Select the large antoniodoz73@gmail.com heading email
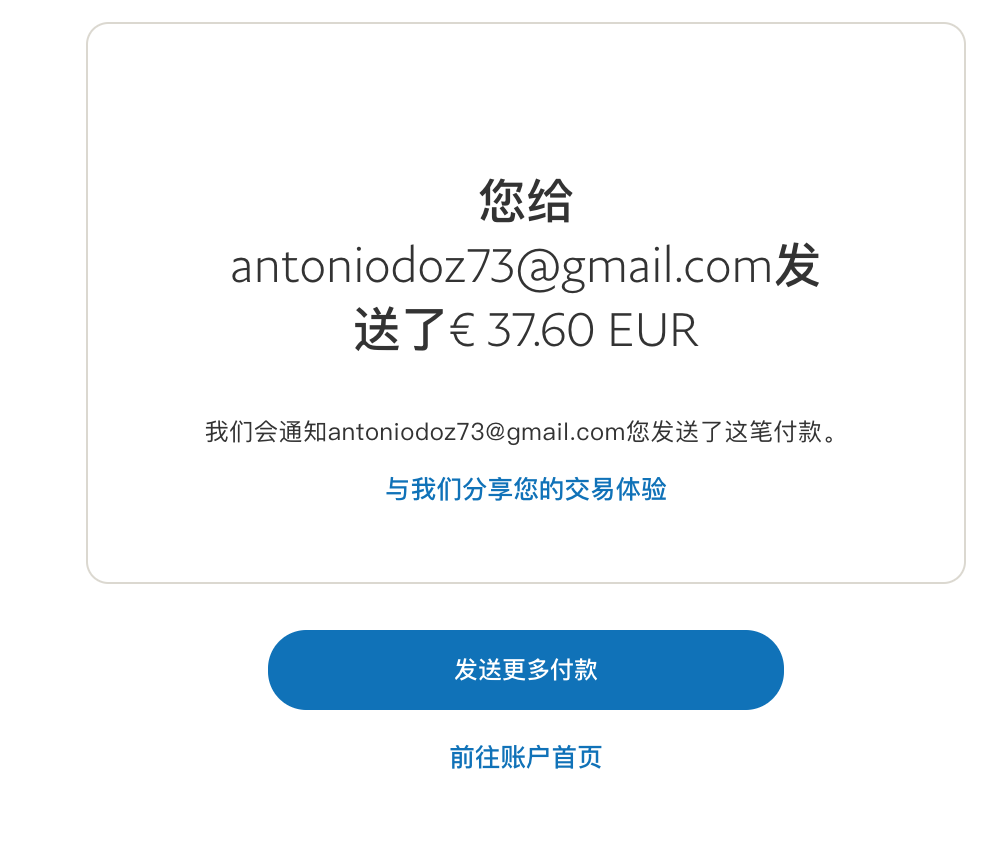Image resolution: width=996 pixels, height=844 pixels. 501,267
